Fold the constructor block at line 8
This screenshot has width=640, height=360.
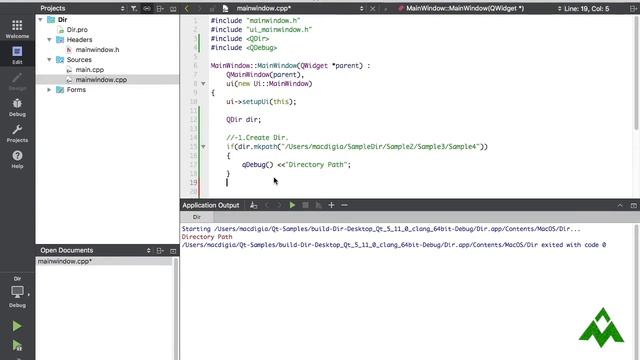[x=203, y=84]
